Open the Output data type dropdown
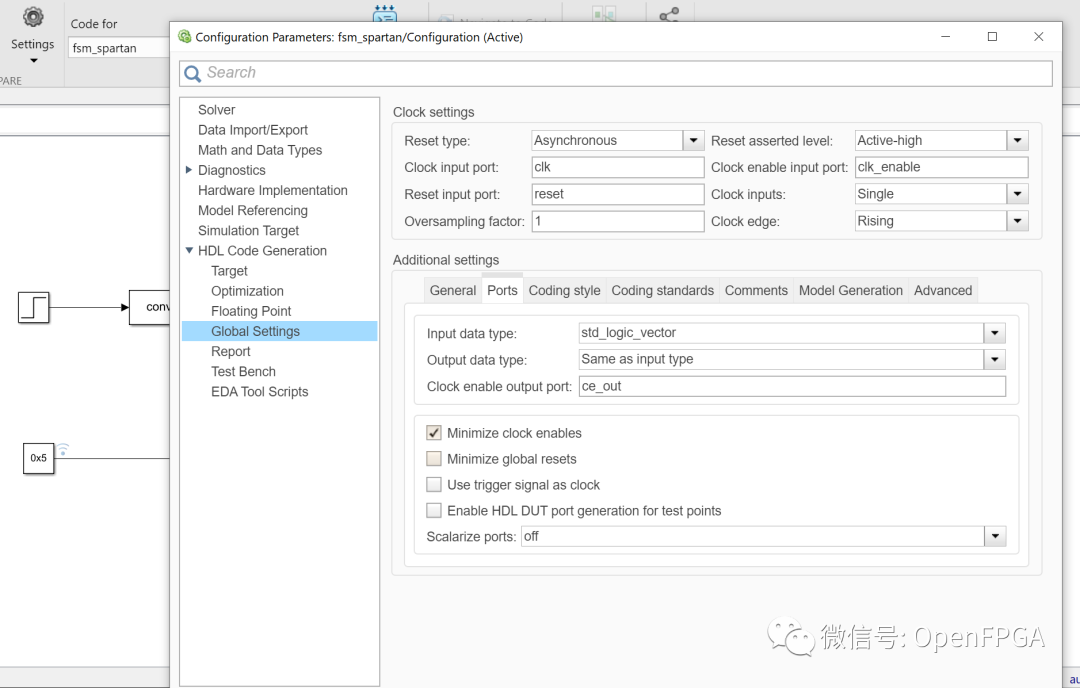 tap(995, 359)
